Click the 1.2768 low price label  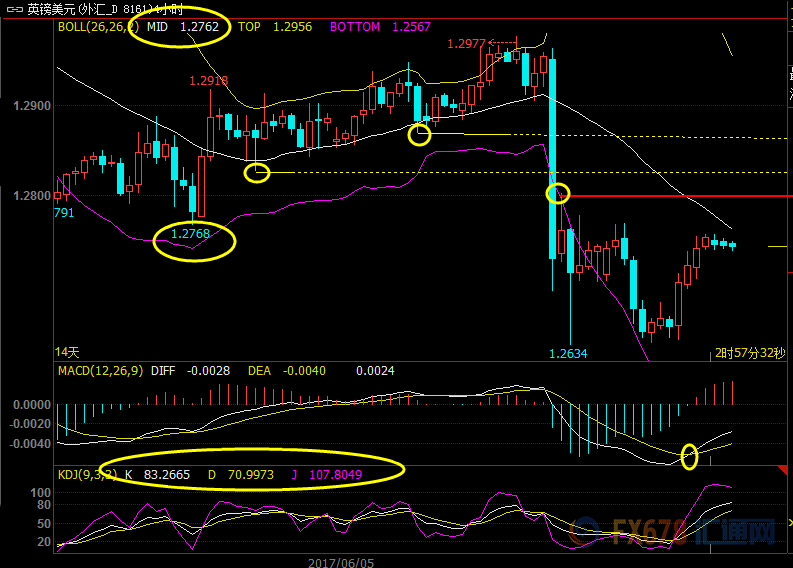coord(190,233)
